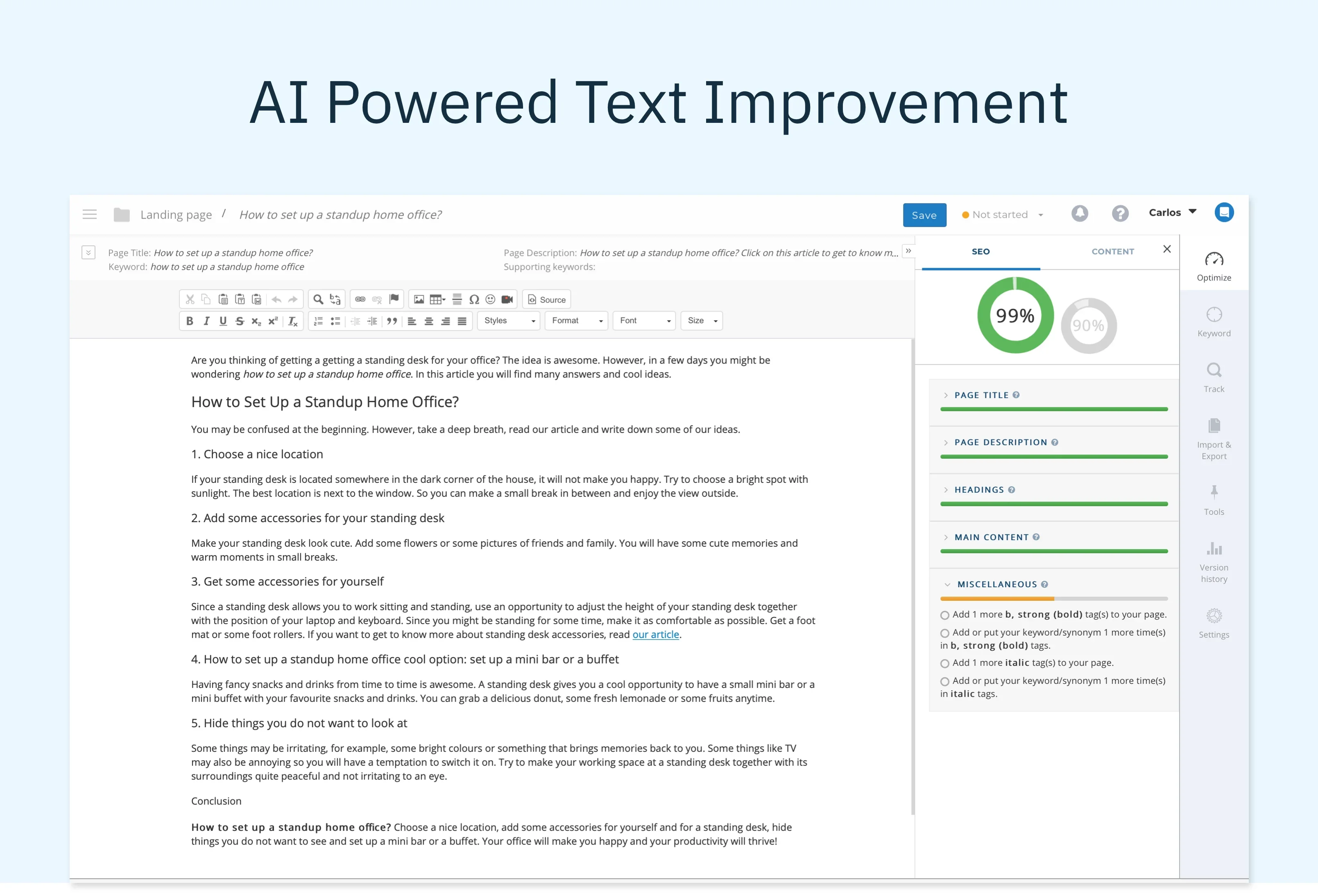Open the Find magnifier tool

pyautogui.click(x=318, y=299)
